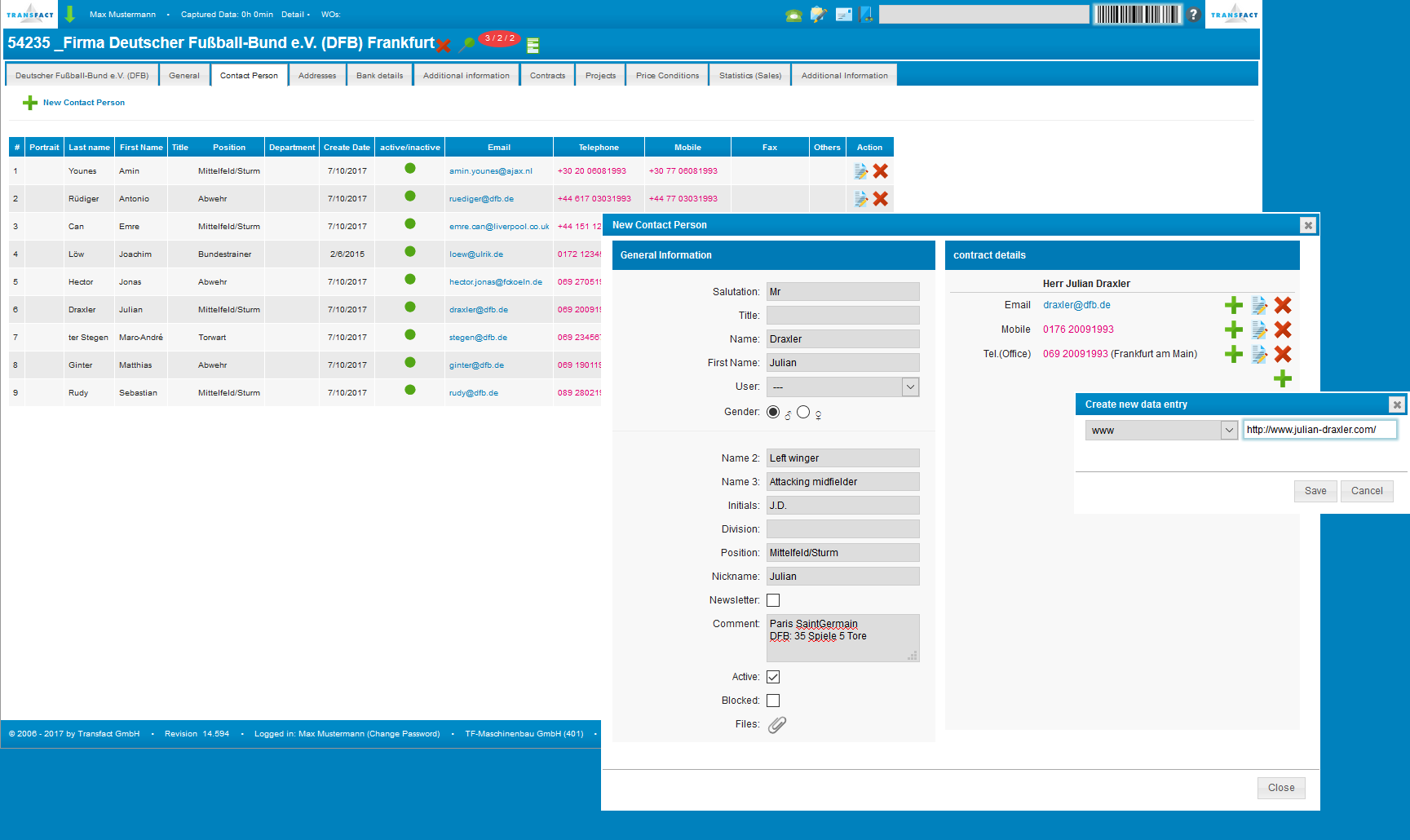Switch to the Addresses tab
This screenshot has height=840, width=1410.
tap(317, 75)
